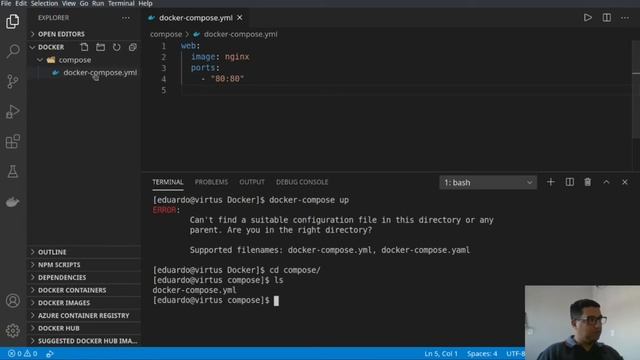640x360 pixels.
Task: Expand the OUTLINE section
Action: click(x=84, y=252)
